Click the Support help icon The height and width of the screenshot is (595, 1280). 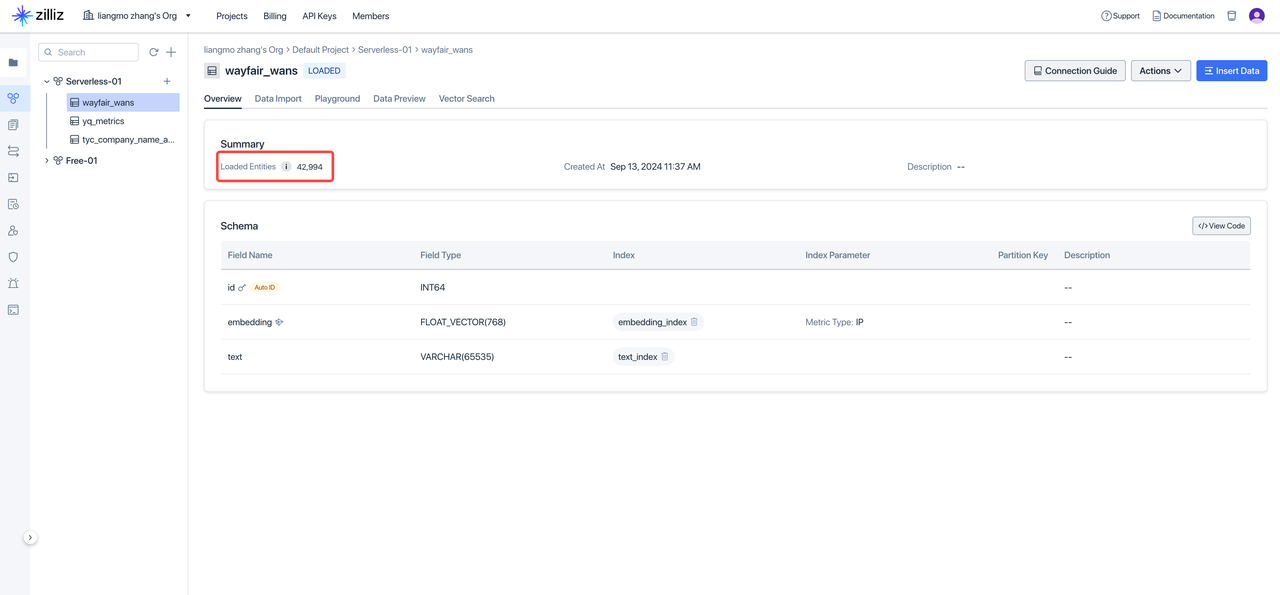coord(1106,16)
